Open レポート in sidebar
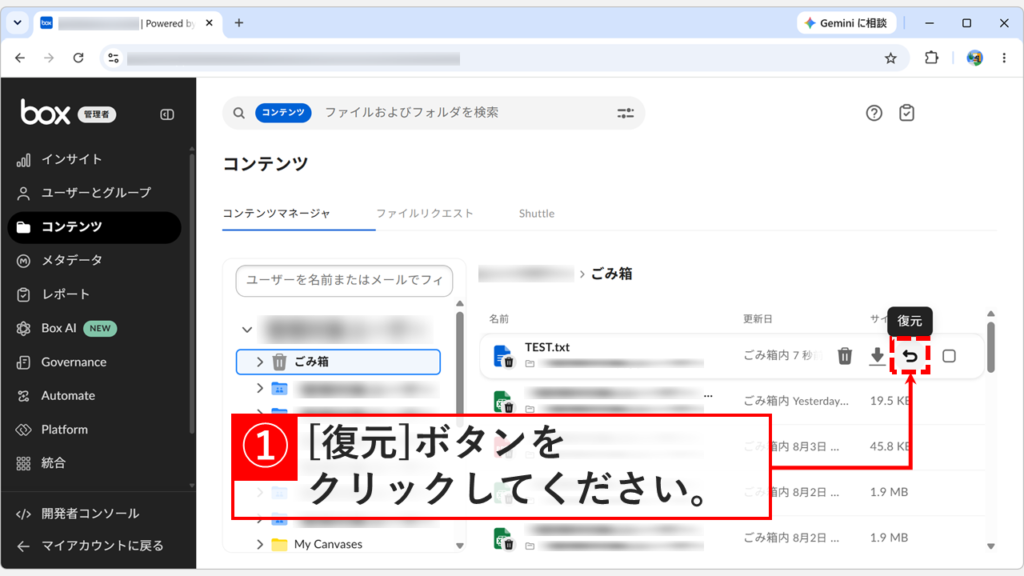 pyautogui.click(x=94, y=295)
